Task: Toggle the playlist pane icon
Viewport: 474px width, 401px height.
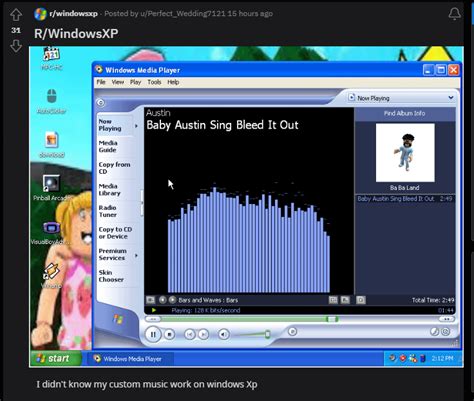Action: [345, 300]
